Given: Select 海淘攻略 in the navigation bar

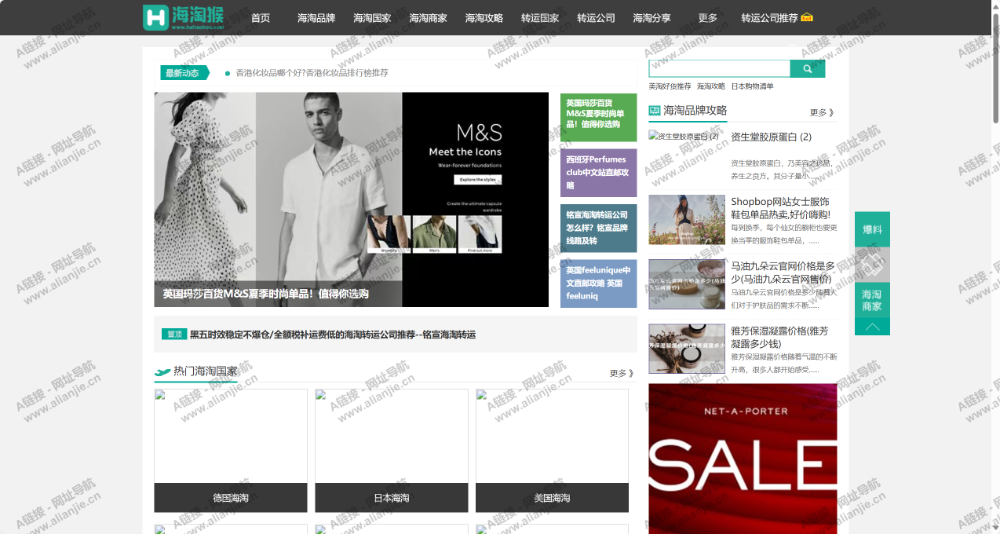Looking at the screenshot, I should coord(484,18).
